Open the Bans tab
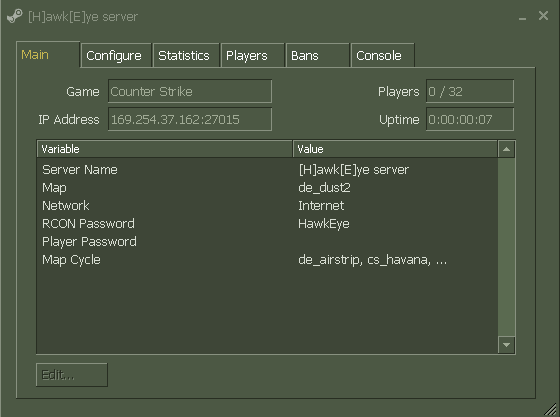The height and width of the screenshot is (417, 560). (x=318, y=55)
